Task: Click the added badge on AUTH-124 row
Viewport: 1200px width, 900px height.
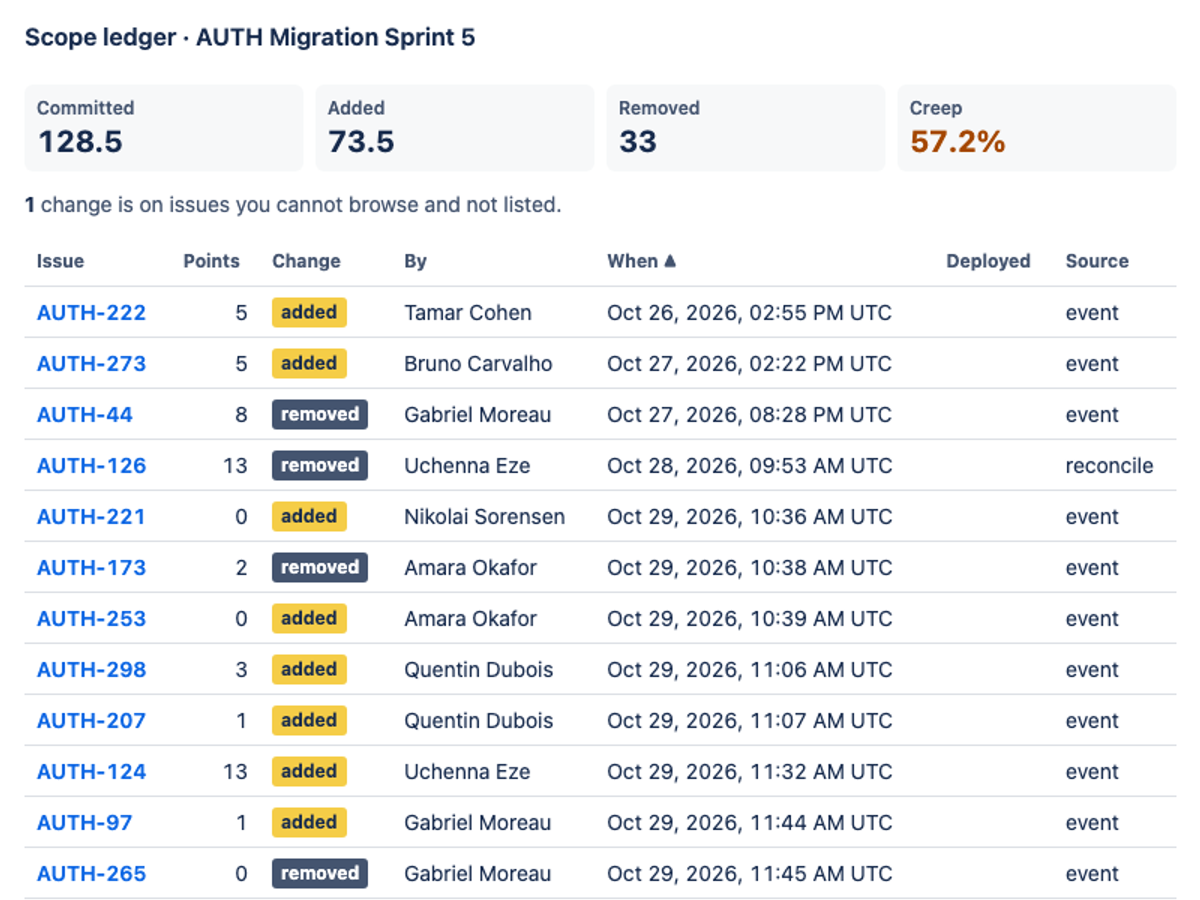Action: coord(309,771)
